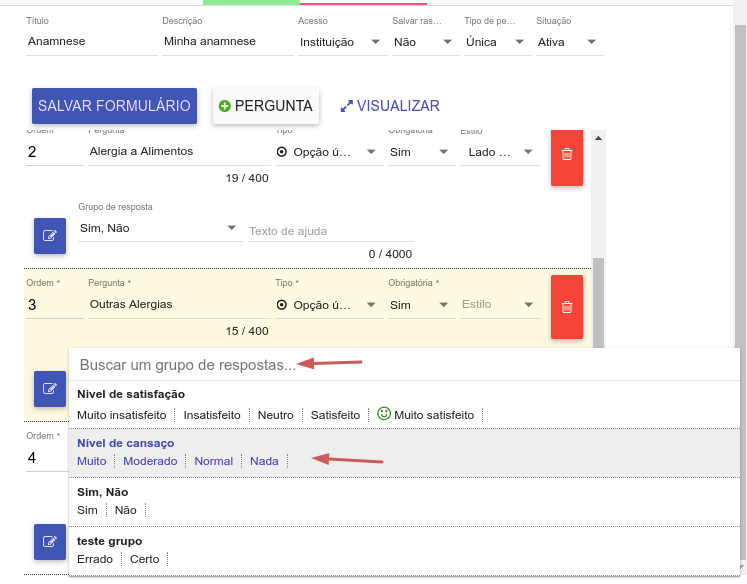Open Grupo de resposta dropdown Sim, Não
The height and width of the screenshot is (584, 747).
point(161,228)
